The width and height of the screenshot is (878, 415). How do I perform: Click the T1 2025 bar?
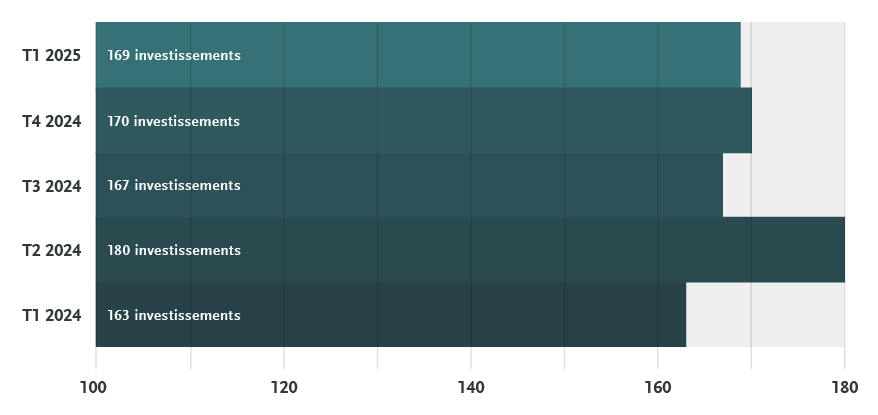tap(418, 55)
